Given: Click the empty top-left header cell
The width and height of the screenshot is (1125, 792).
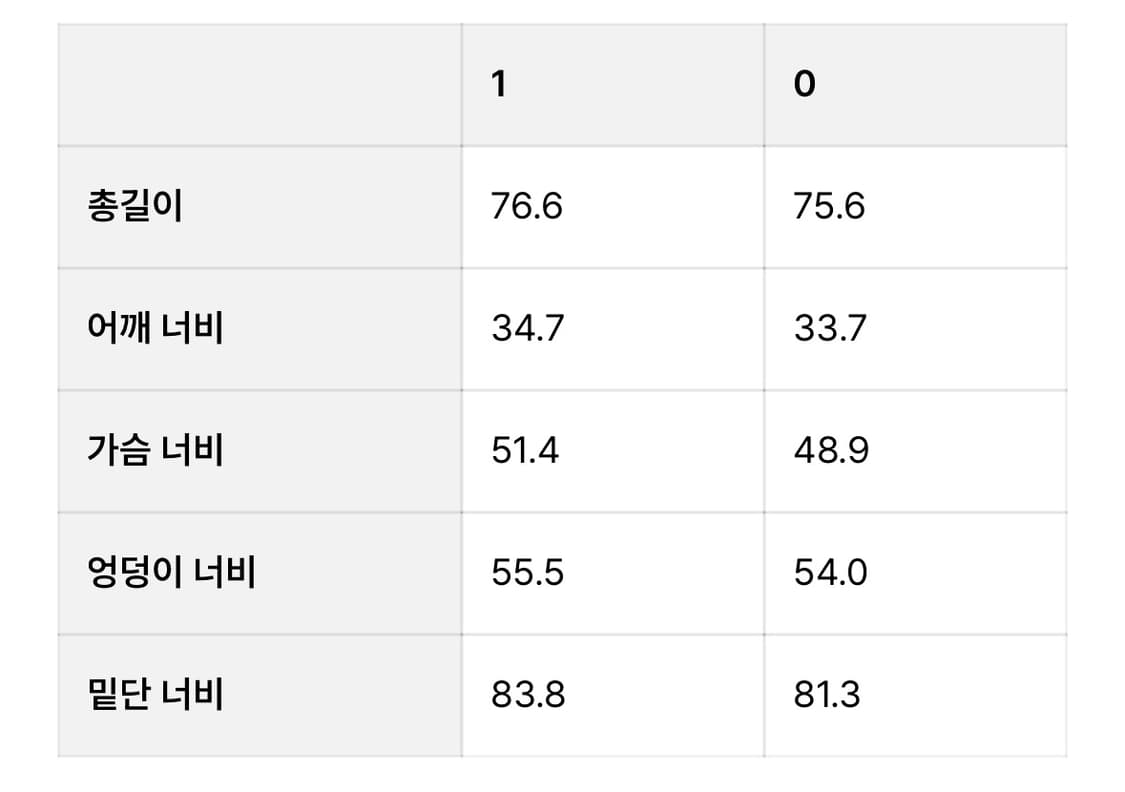Looking at the screenshot, I should [x=259, y=85].
